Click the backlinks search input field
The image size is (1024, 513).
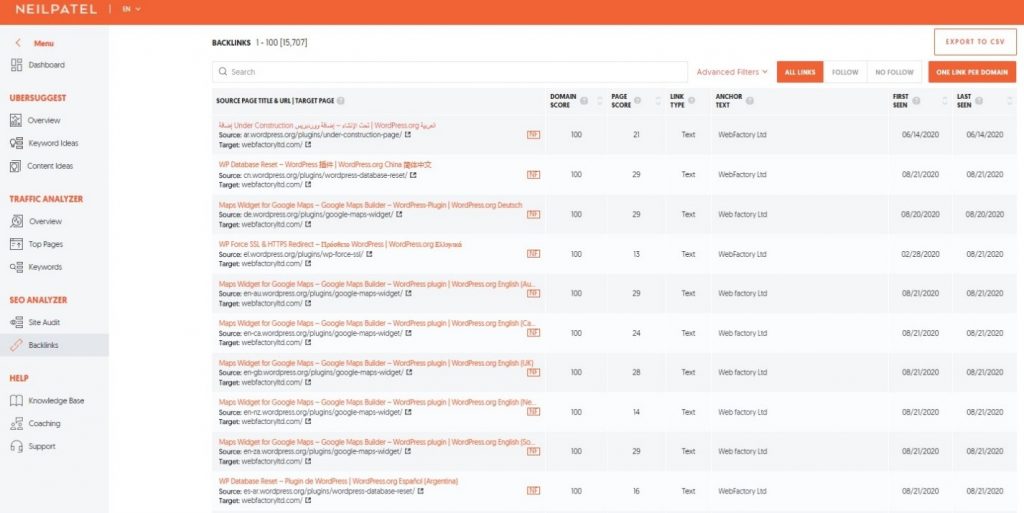(450, 72)
